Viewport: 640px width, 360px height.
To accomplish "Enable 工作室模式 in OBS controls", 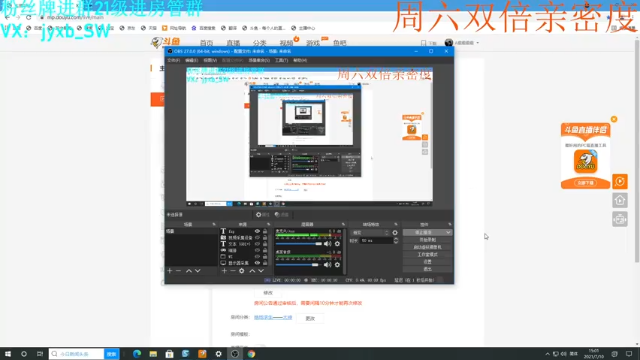I will click(427, 254).
